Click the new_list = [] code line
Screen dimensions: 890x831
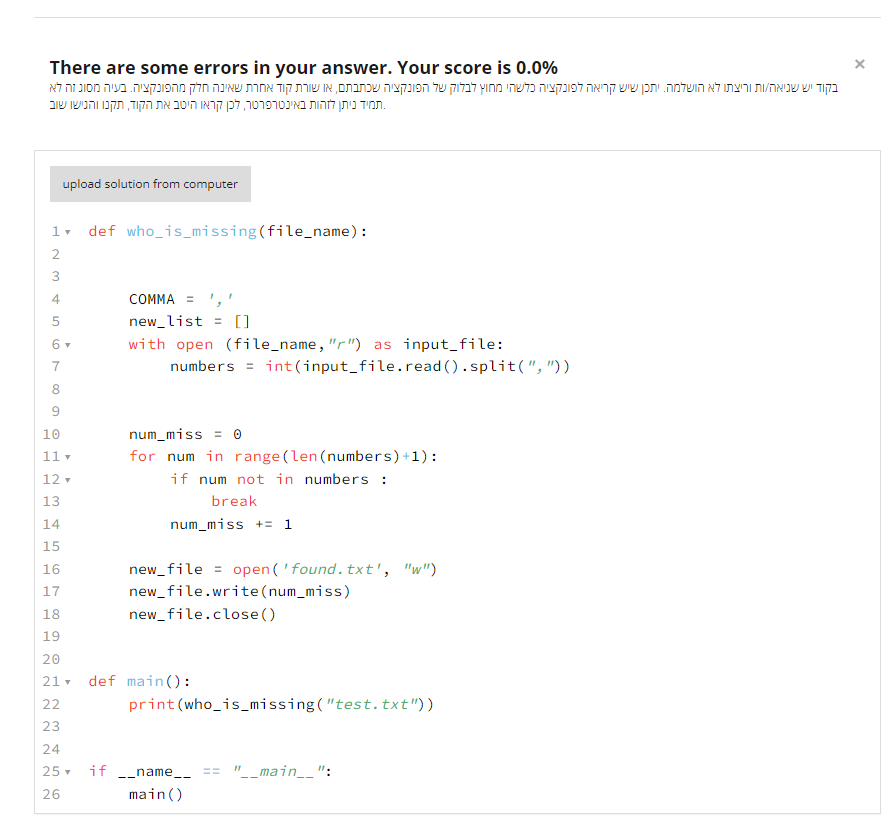189,321
